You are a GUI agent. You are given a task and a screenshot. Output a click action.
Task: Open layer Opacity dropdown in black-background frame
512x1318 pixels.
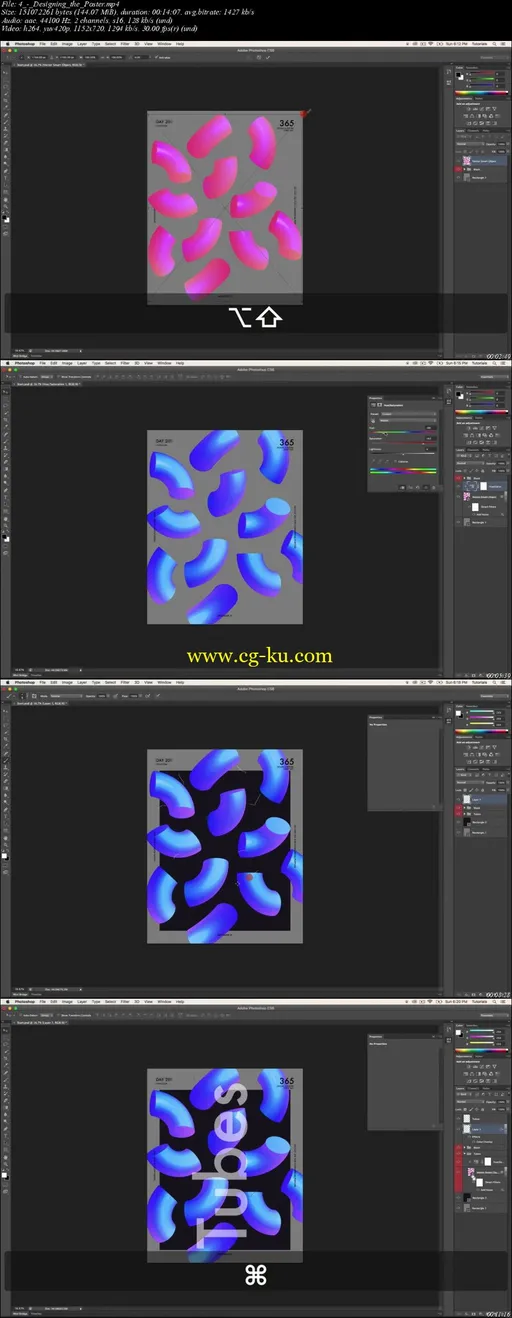(508, 782)
